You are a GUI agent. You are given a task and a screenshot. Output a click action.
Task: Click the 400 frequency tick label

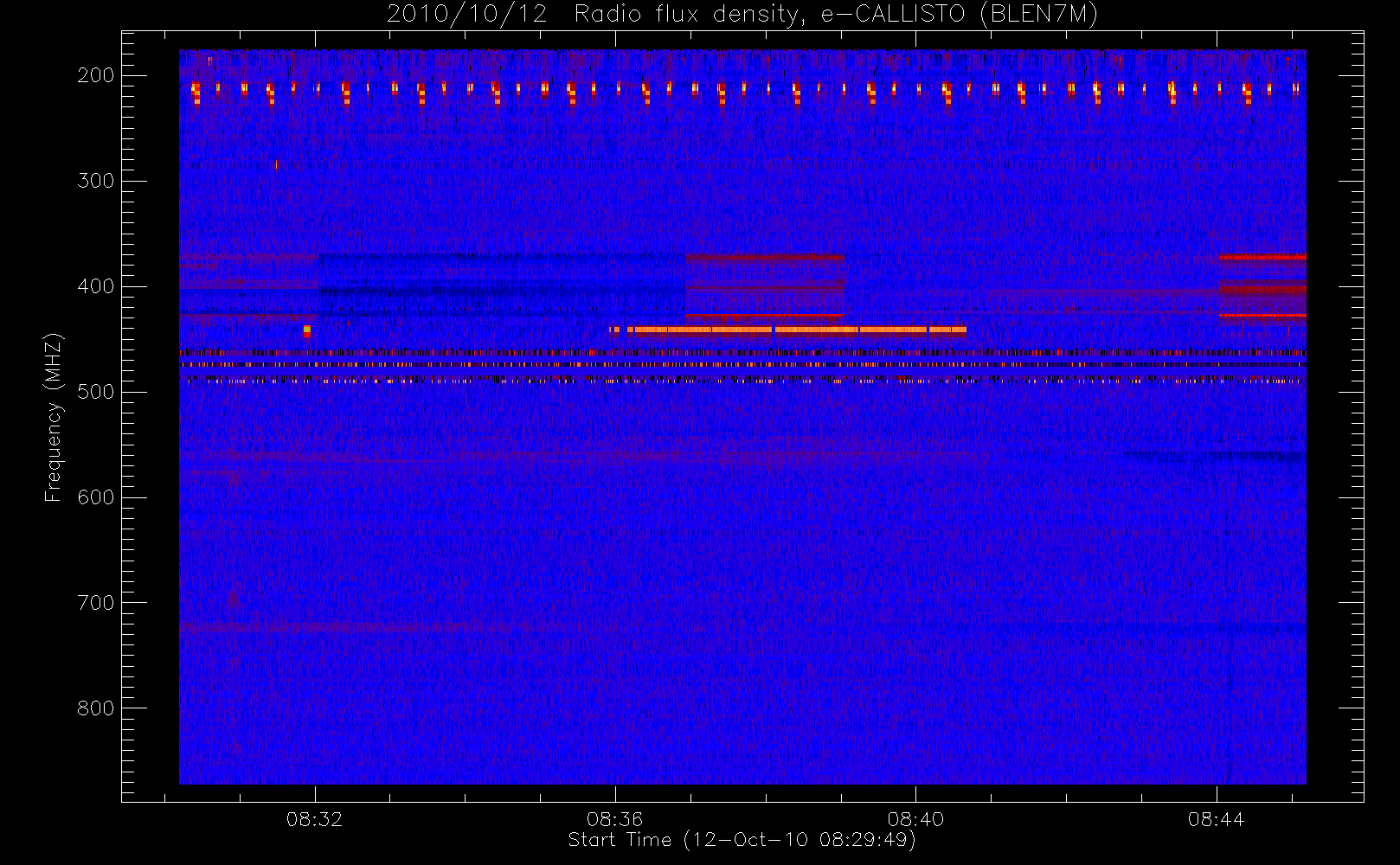pyautogui.click(x=96, y=286)
